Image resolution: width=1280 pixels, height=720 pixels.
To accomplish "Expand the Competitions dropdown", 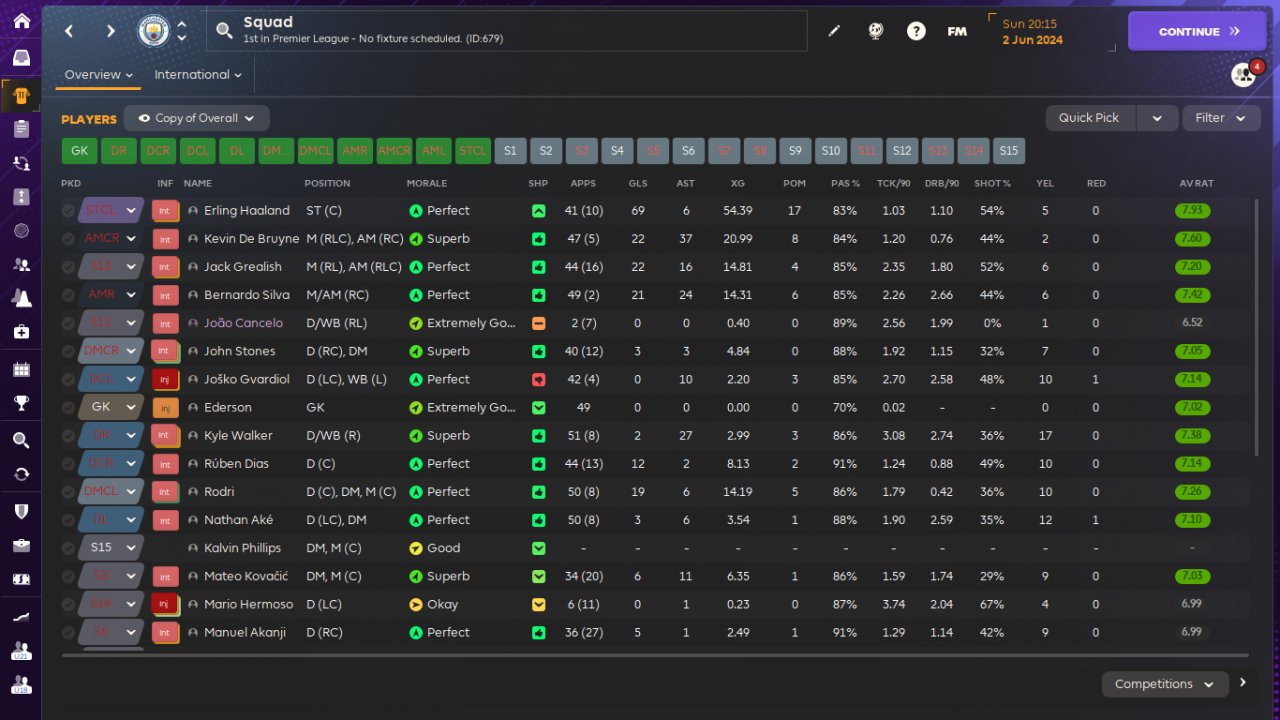I will click(1165, 684).
